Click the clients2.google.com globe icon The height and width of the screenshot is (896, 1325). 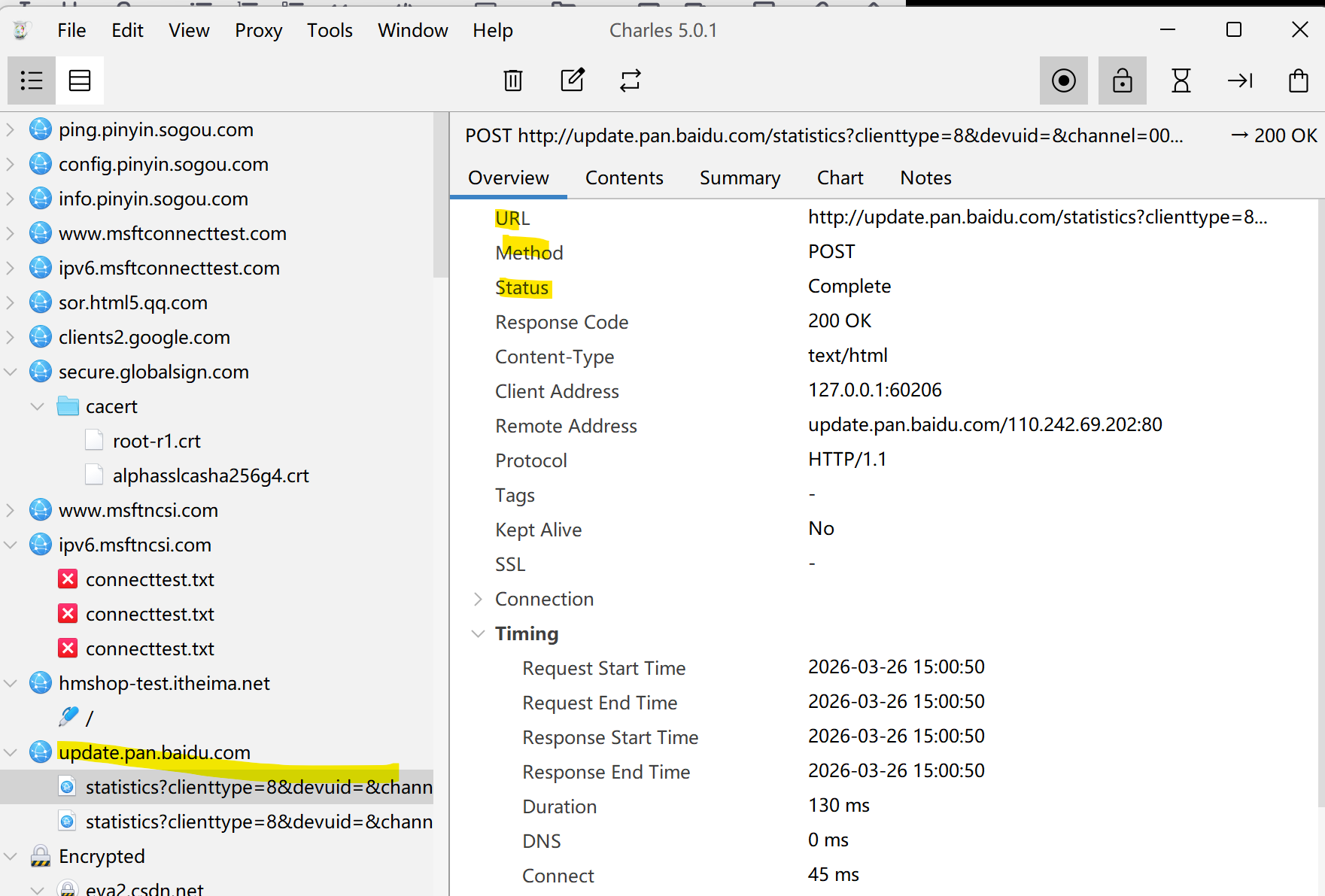click(x=41, y=337)
